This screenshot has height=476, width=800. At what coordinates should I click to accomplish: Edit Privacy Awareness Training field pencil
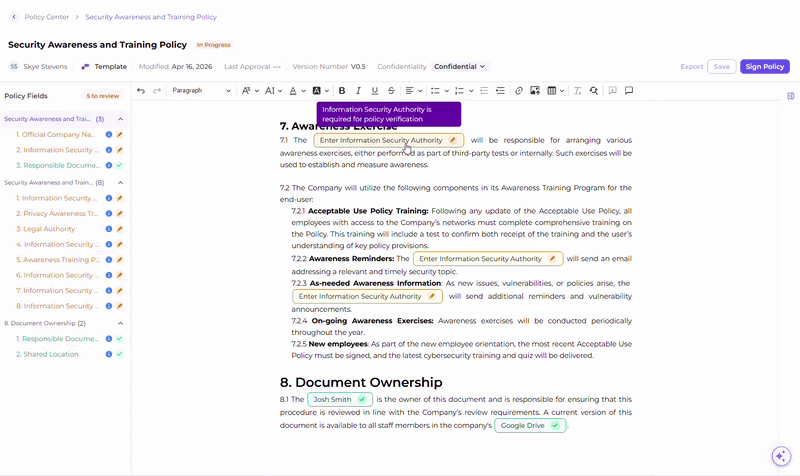119,214
